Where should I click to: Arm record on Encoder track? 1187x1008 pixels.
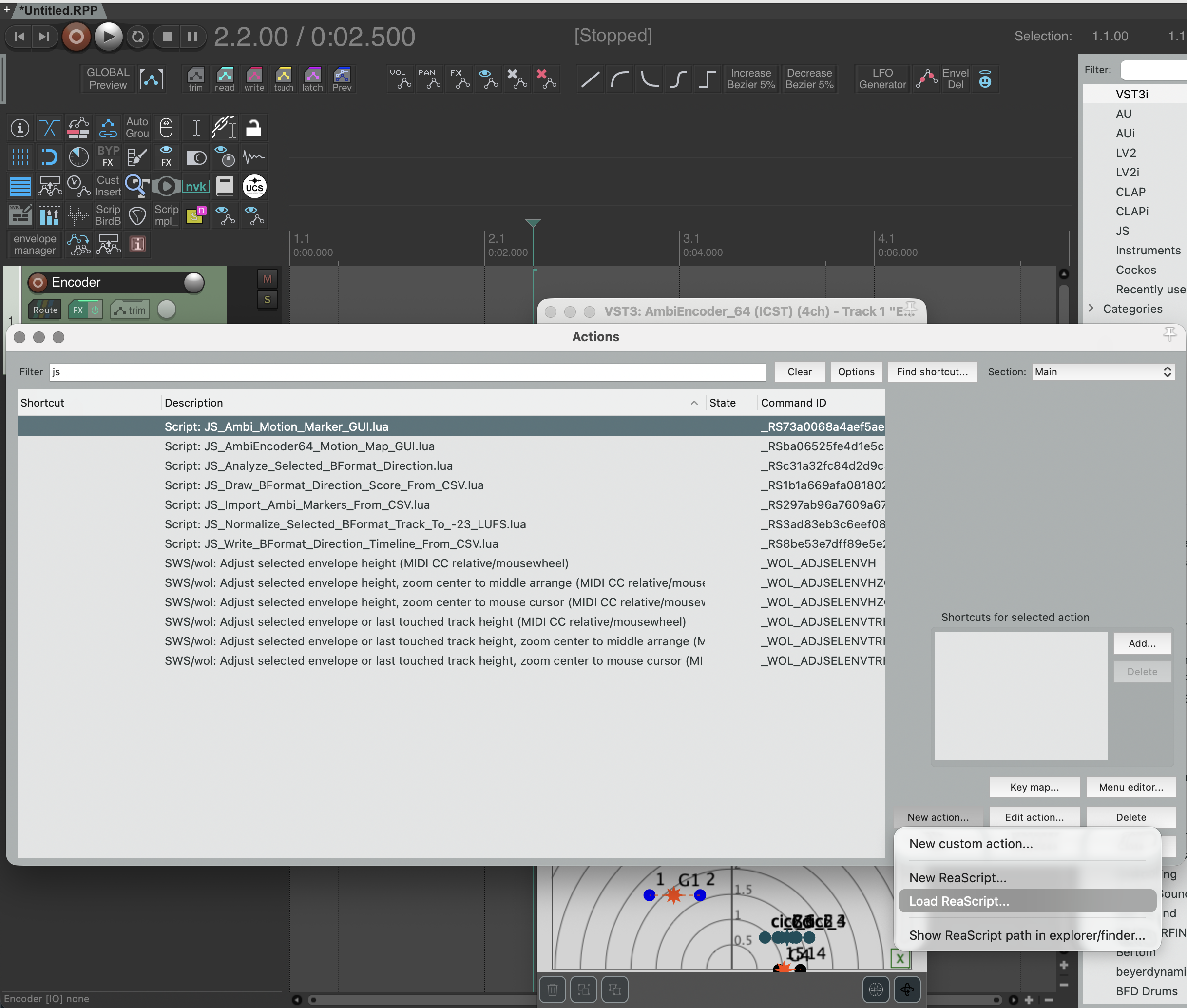[38, 282]
